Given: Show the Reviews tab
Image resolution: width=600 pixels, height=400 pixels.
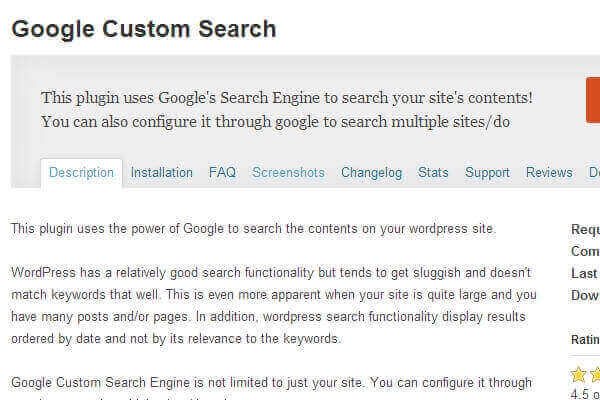Looking at the screenshot, I should pos(549,172).
